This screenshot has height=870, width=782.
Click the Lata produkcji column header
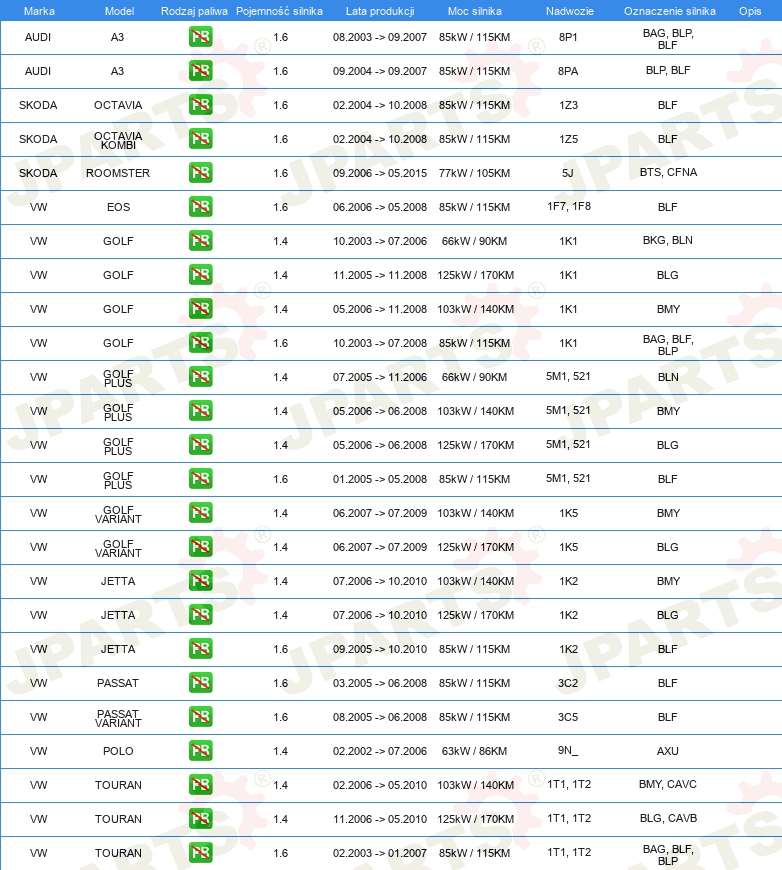(380, 11)
